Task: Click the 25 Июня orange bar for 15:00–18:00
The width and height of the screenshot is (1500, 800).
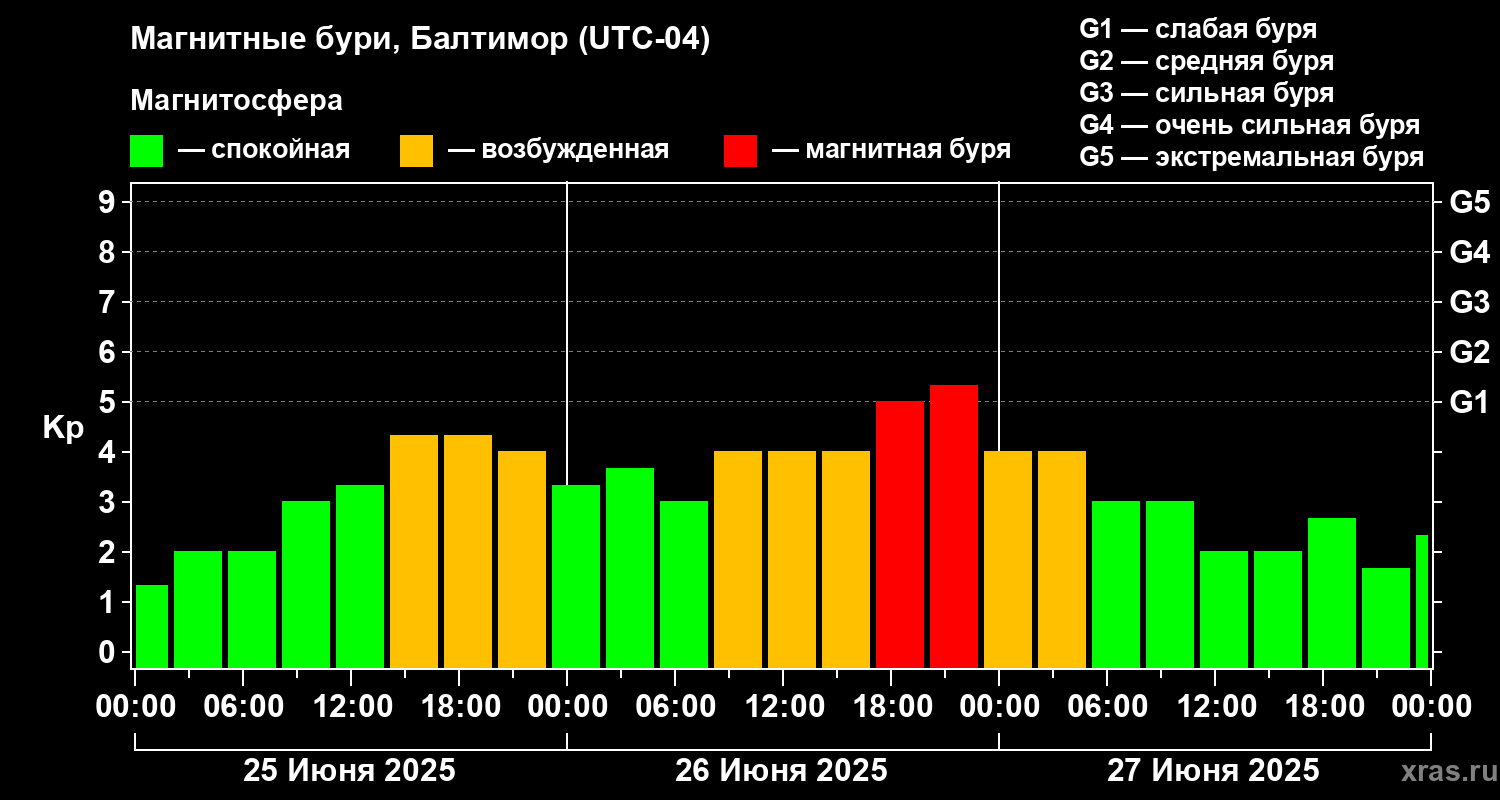Action: (414, 551)
